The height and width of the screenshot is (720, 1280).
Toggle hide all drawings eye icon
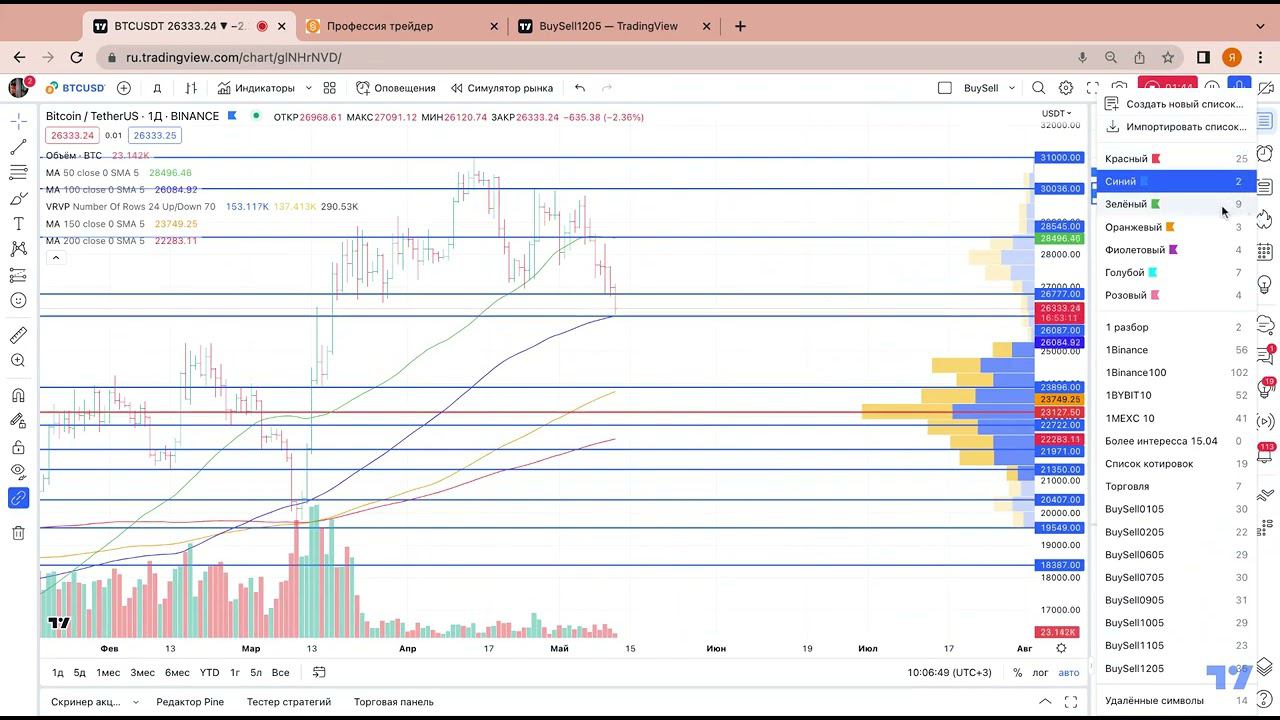[x=18, y=472]
